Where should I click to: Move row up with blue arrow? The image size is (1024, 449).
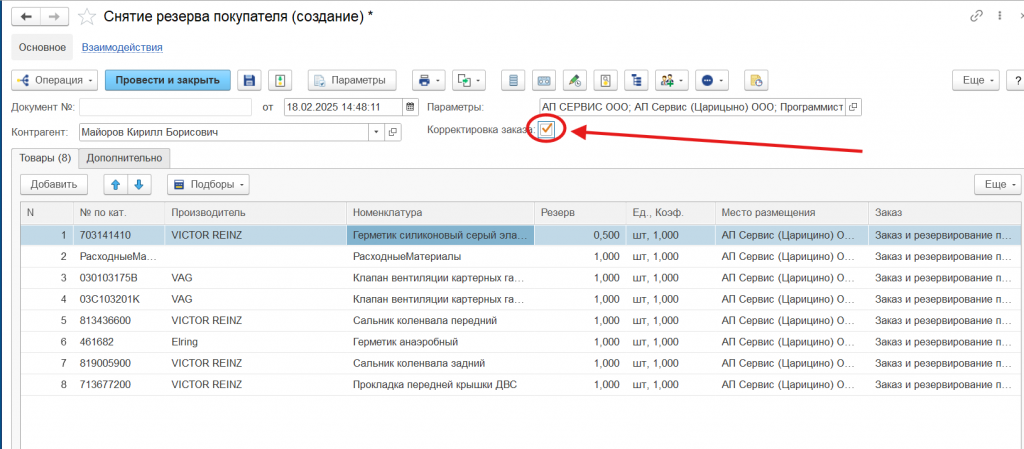click(115, 184)
